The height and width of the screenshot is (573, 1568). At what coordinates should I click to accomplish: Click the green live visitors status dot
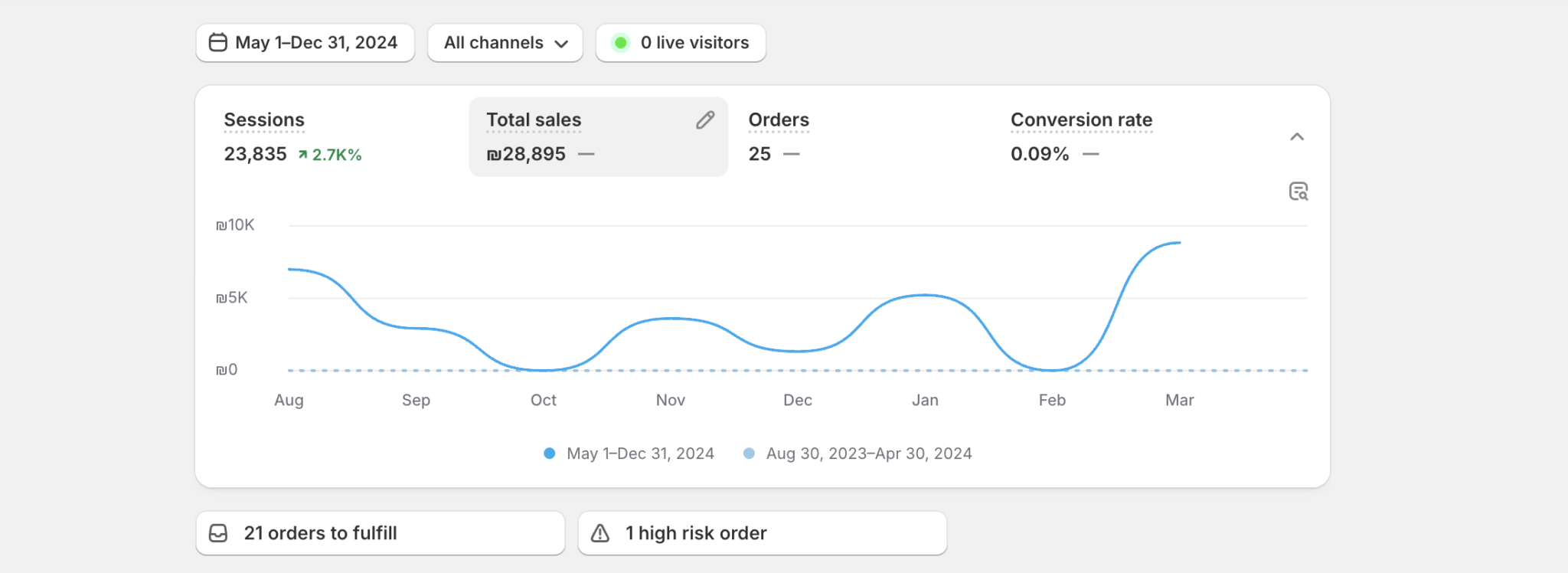click(x=621, y=43)
